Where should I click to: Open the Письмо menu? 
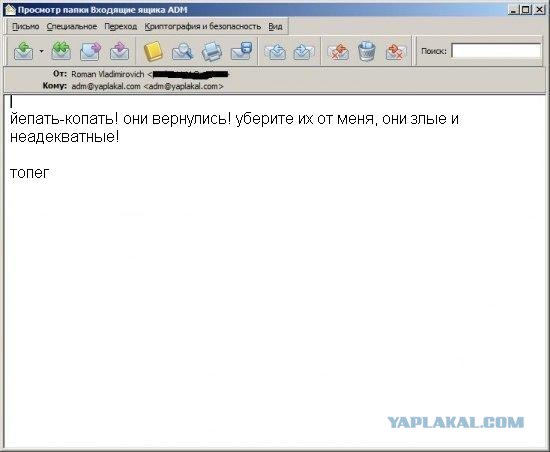tap(26, 27)
